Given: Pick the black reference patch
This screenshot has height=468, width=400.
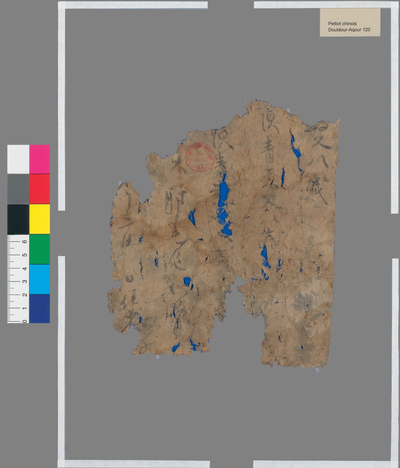Looking at the screenshot, I should click(18, 219).
